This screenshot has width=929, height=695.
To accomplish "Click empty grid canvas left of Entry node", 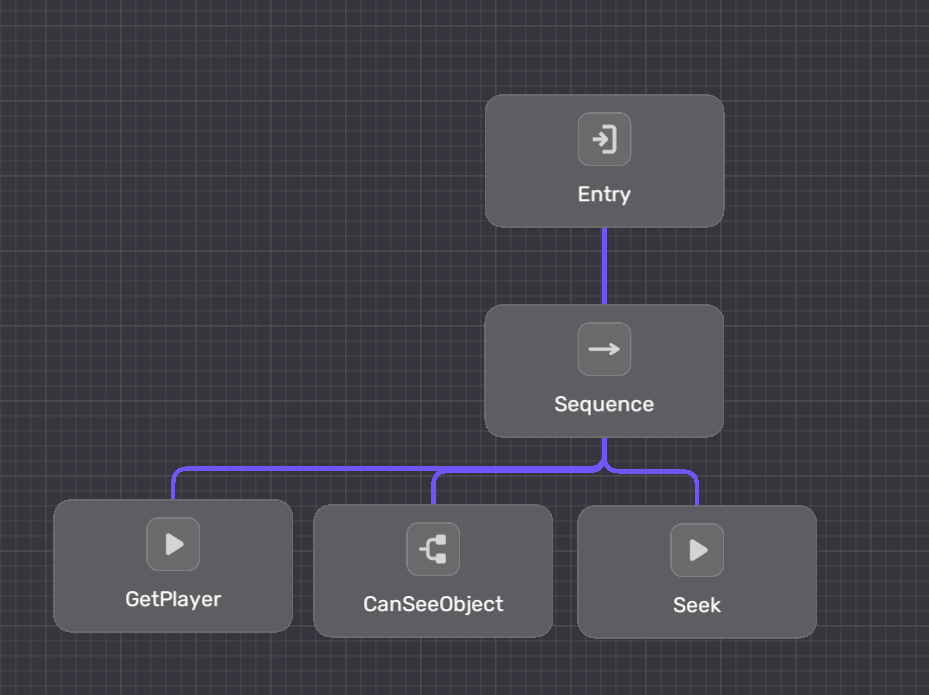I will (300, 160).
